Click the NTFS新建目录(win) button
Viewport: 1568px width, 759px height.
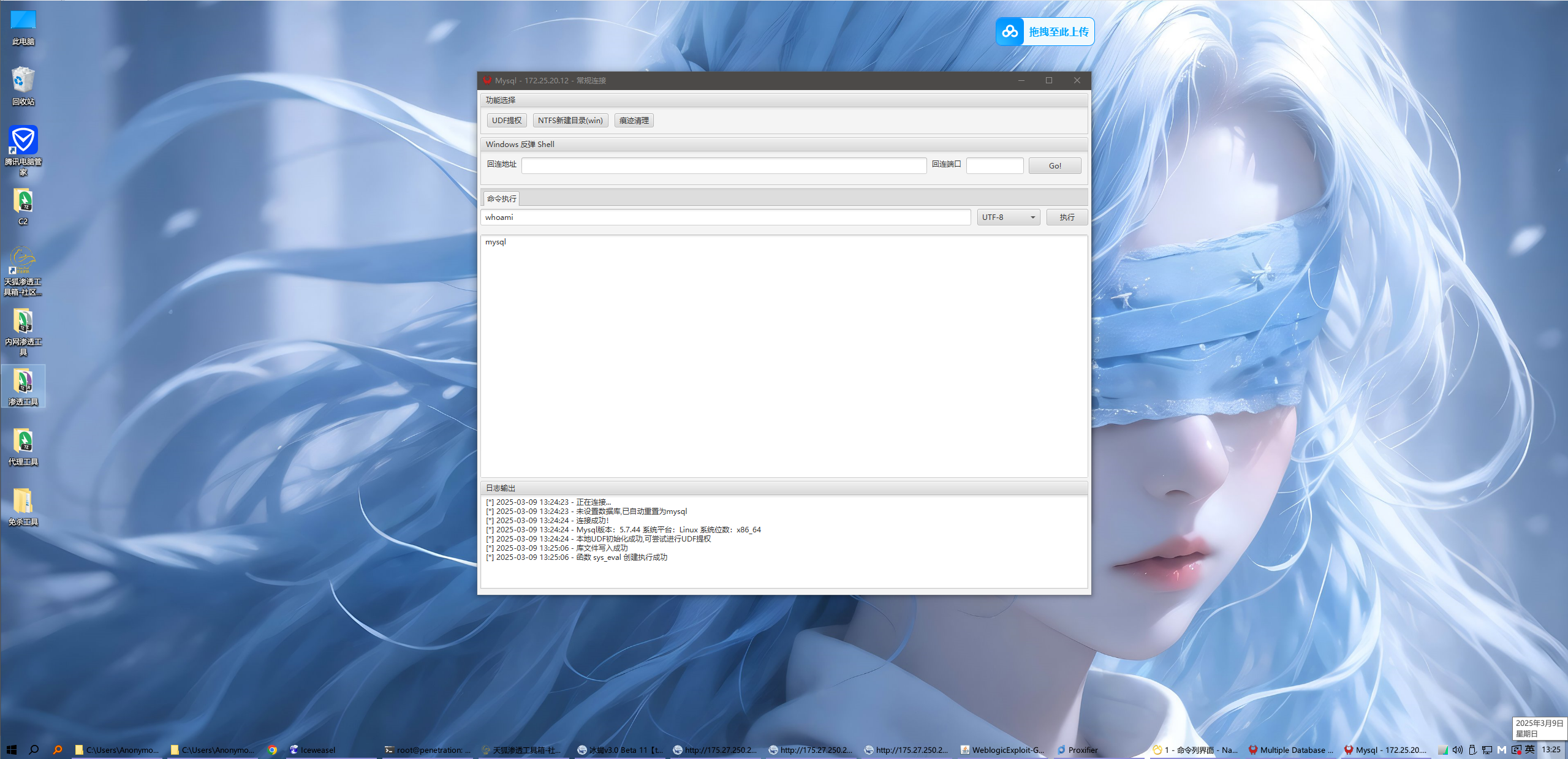570,121
